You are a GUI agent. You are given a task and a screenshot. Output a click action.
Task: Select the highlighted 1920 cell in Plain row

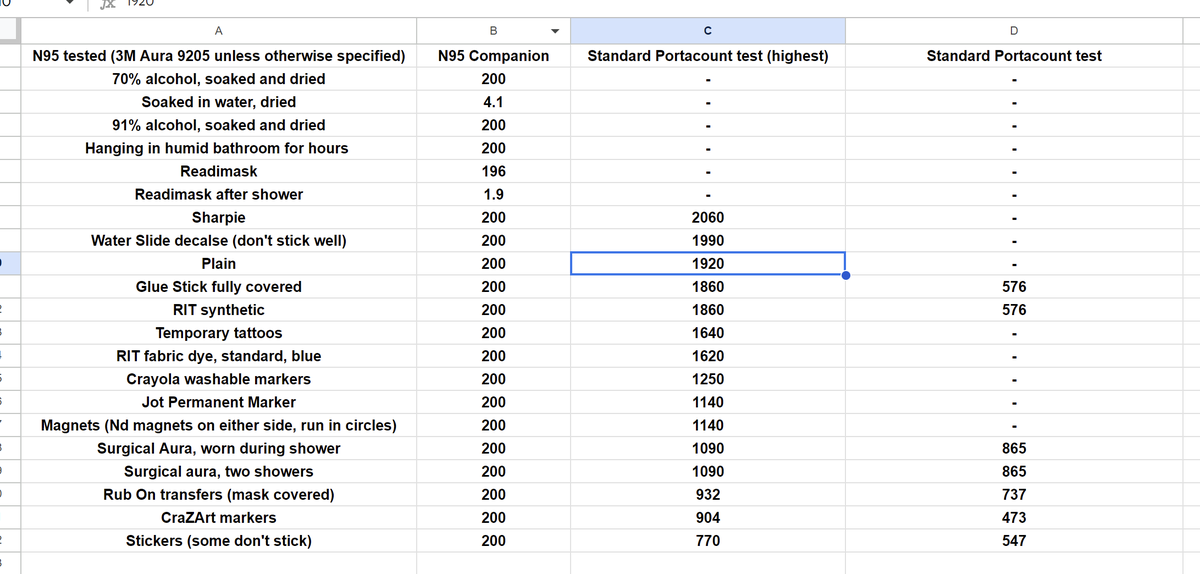pos(708,263)
